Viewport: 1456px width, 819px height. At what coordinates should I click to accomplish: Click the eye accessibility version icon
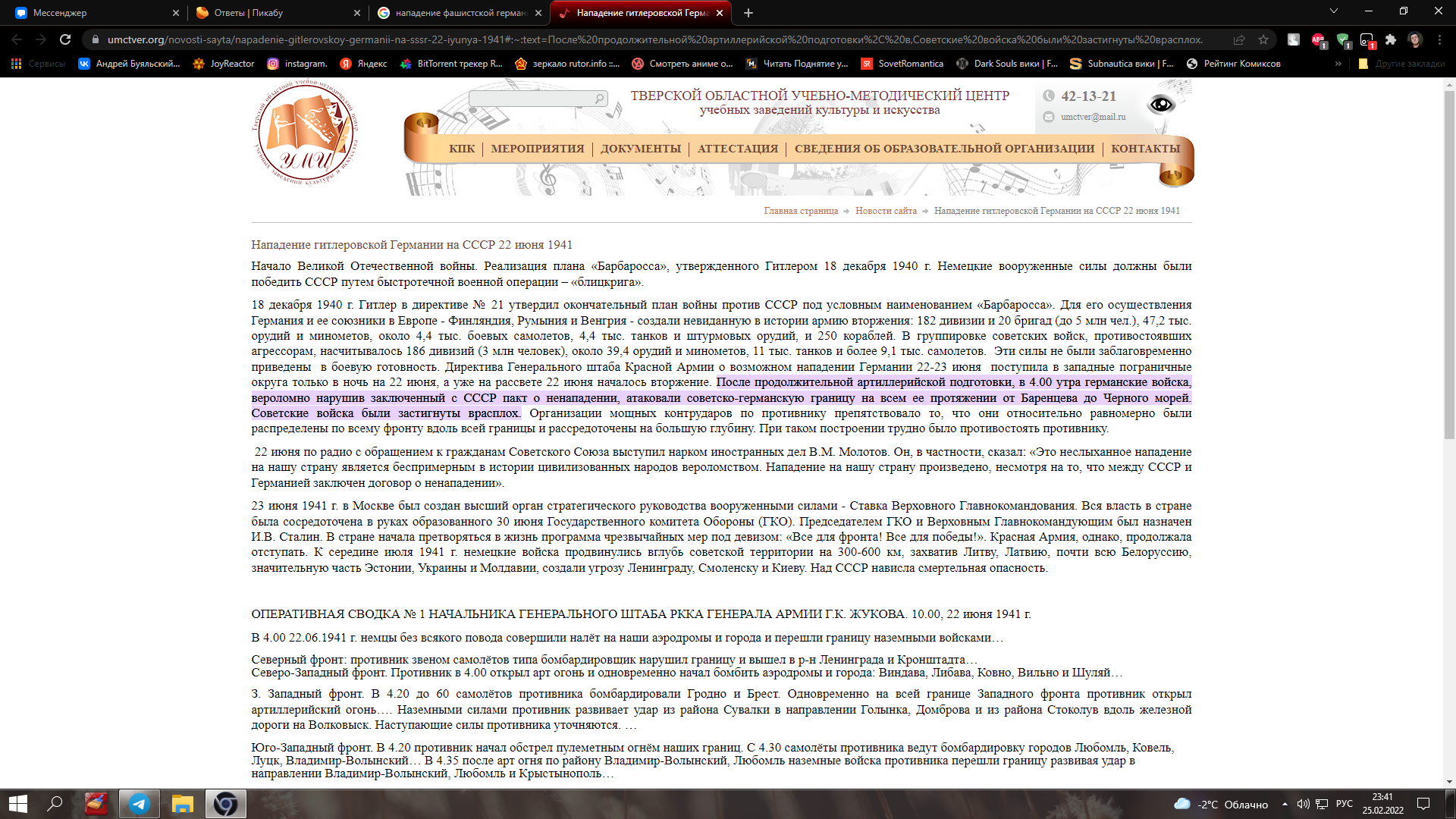tap(1160, 105)
